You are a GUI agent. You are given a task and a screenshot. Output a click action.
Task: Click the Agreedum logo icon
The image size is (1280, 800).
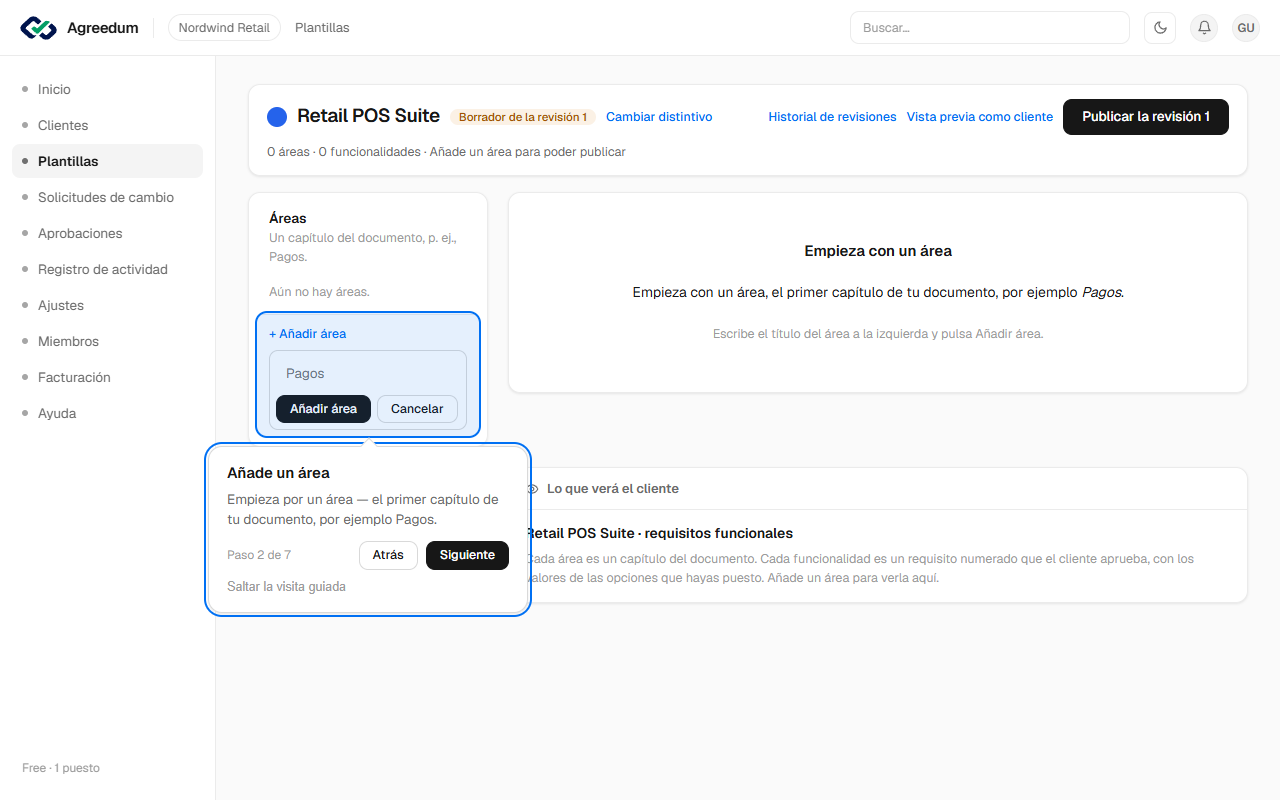(x=39, y=28)
